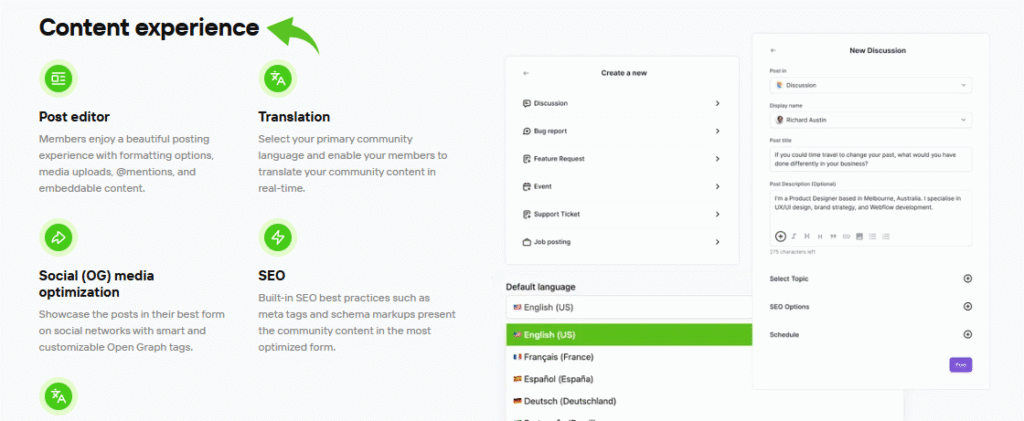Viewport: 1024px width, 421px height.
Task: Click the SEO lightning bolt icon
Action: [277, 237]
